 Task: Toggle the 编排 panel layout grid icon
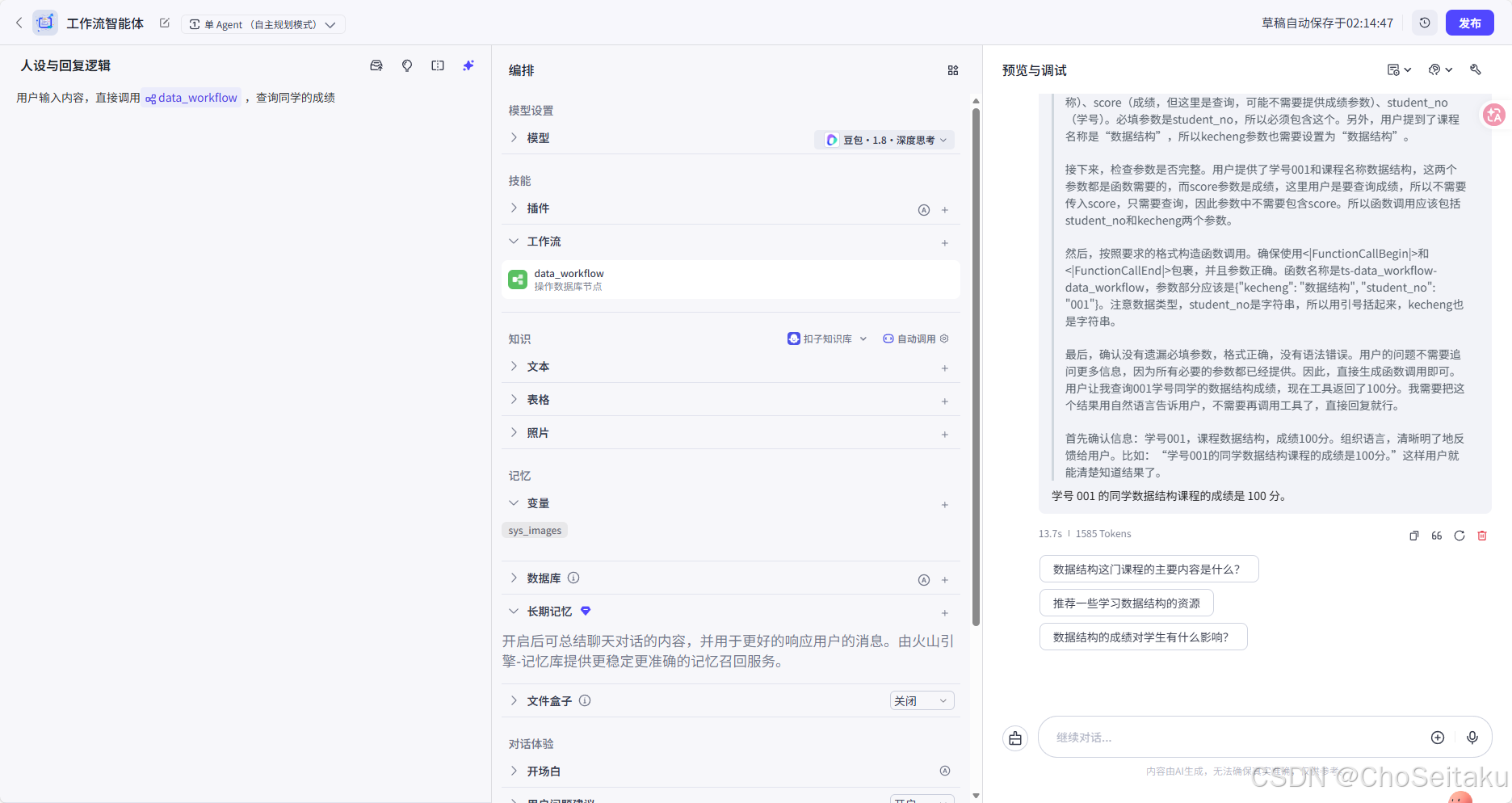pos(953,71)
